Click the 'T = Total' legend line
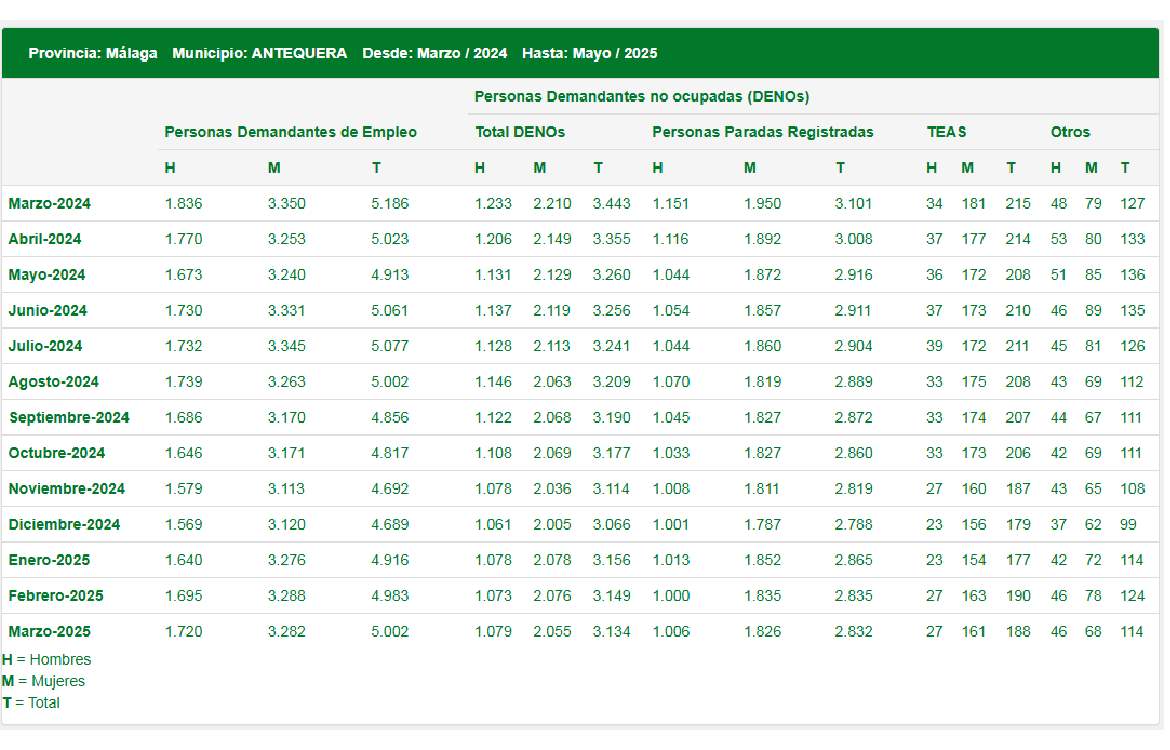Viewport: 1170px width, 750px height. click(x=31, y=703)
